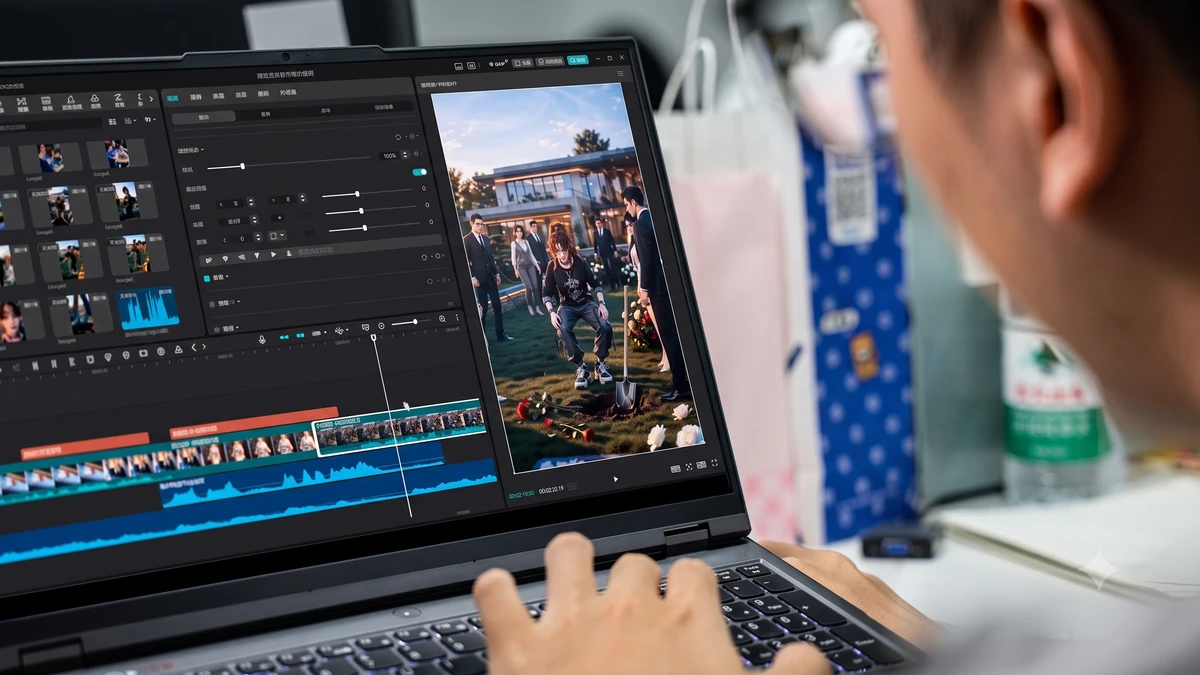Click the microphone voiceover icon on timeline toolbar
The height and width of the screenshot is (675, 1200).
pos(262,340)
